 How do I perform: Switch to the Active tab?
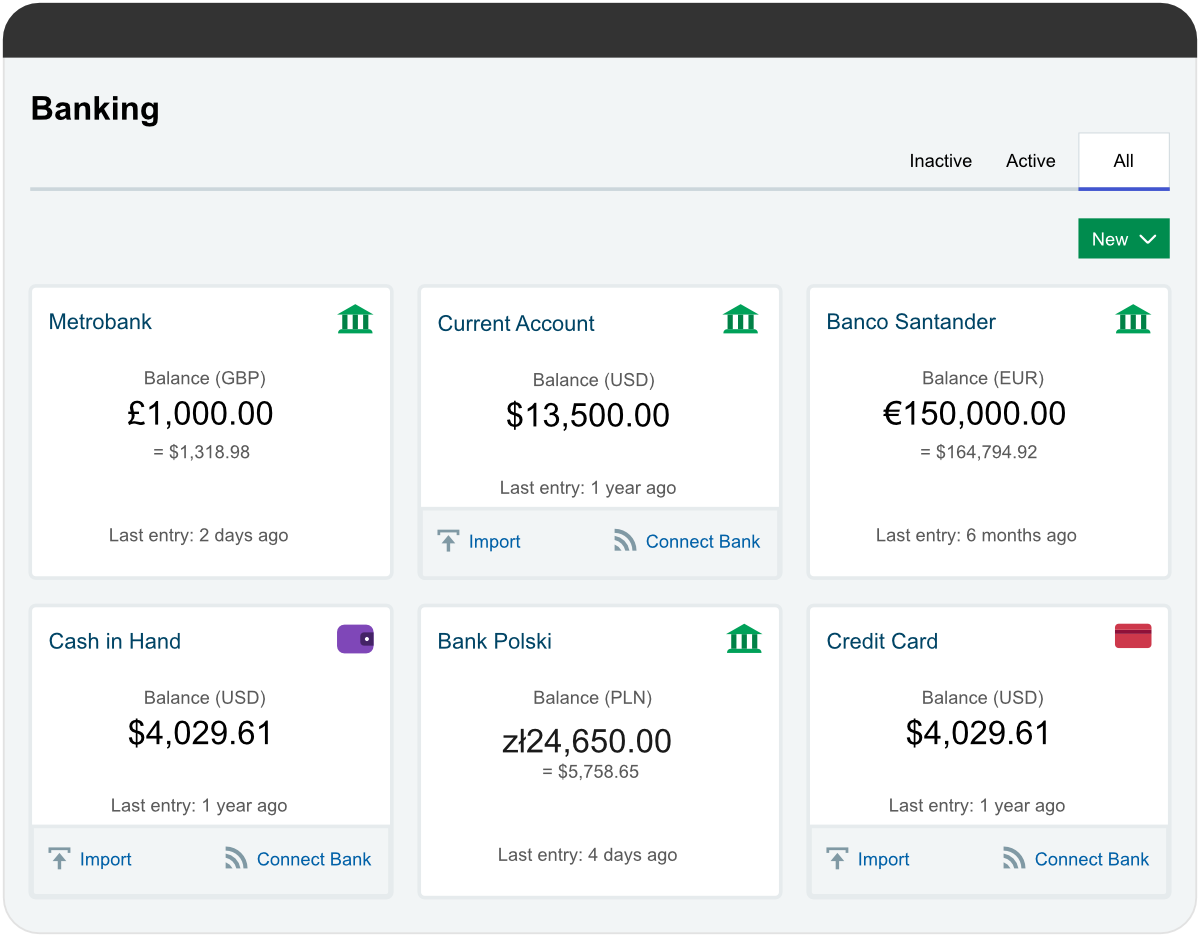tap(1031, 161)
